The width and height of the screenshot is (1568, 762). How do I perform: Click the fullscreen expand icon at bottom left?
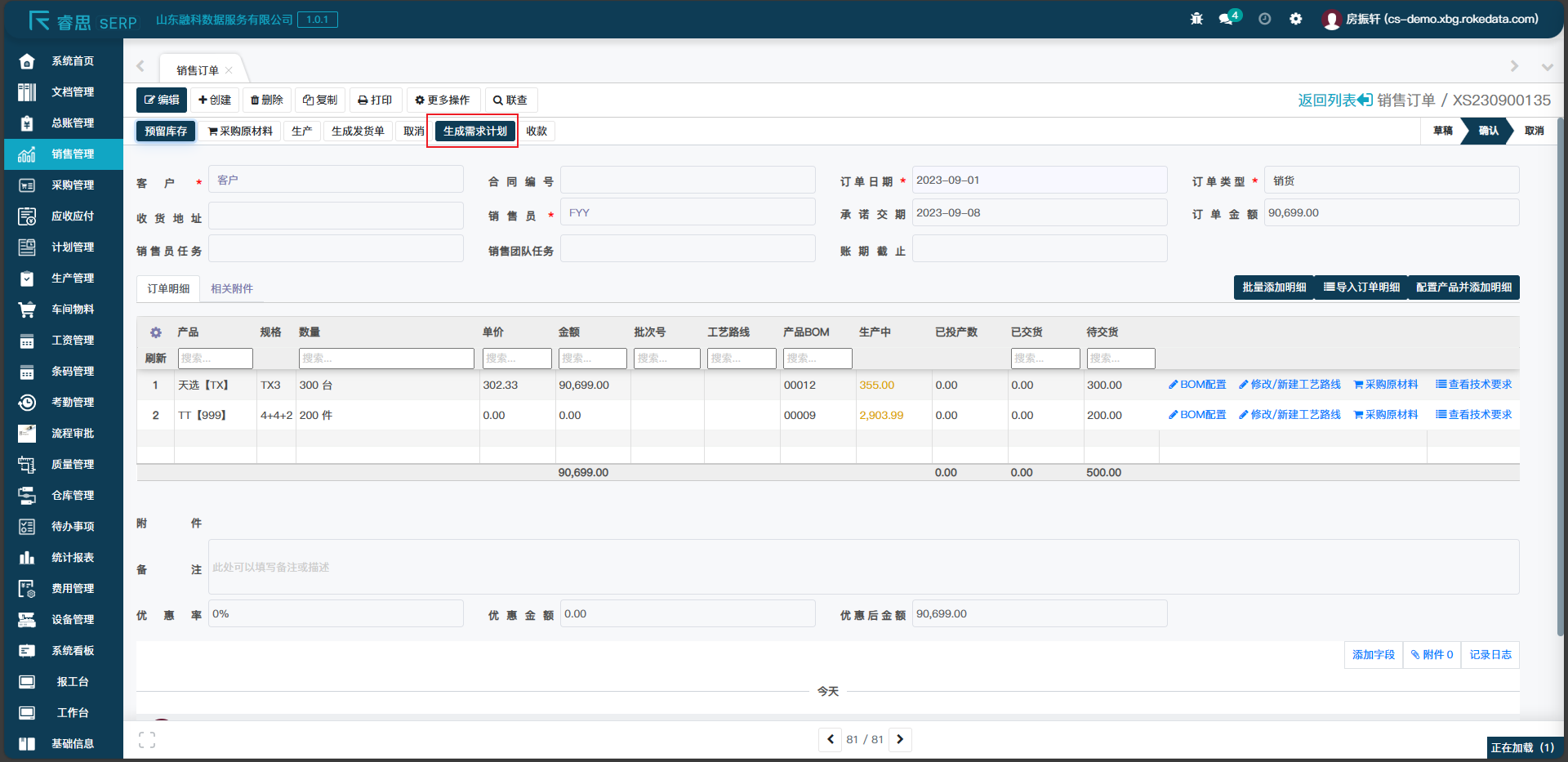(x=147, y=740)
